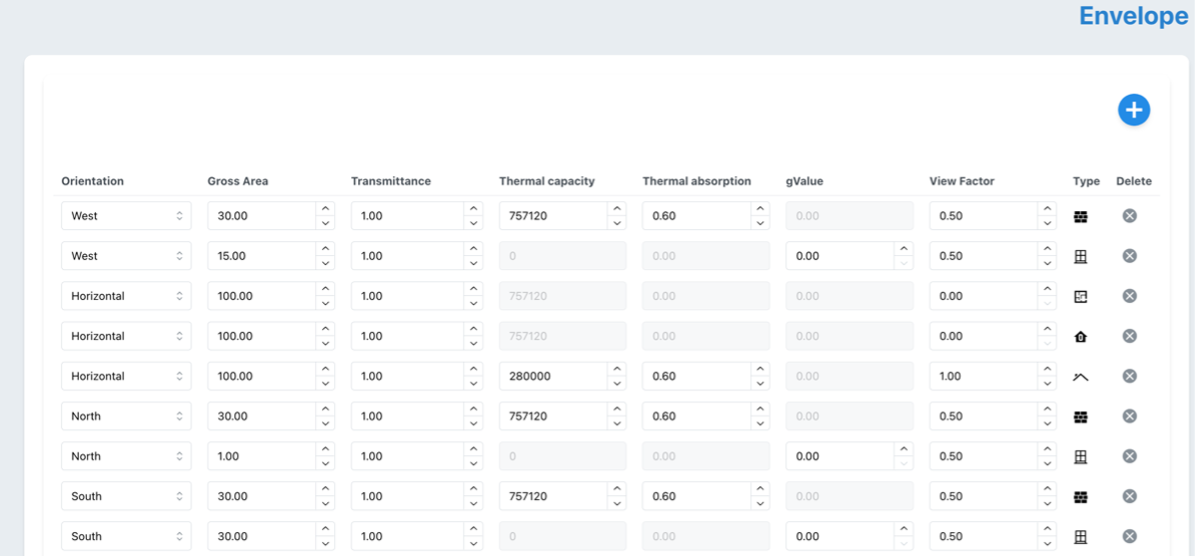Click the house type icon
The height and width of the screenshot is (559, 1197).
point(1080,336)
